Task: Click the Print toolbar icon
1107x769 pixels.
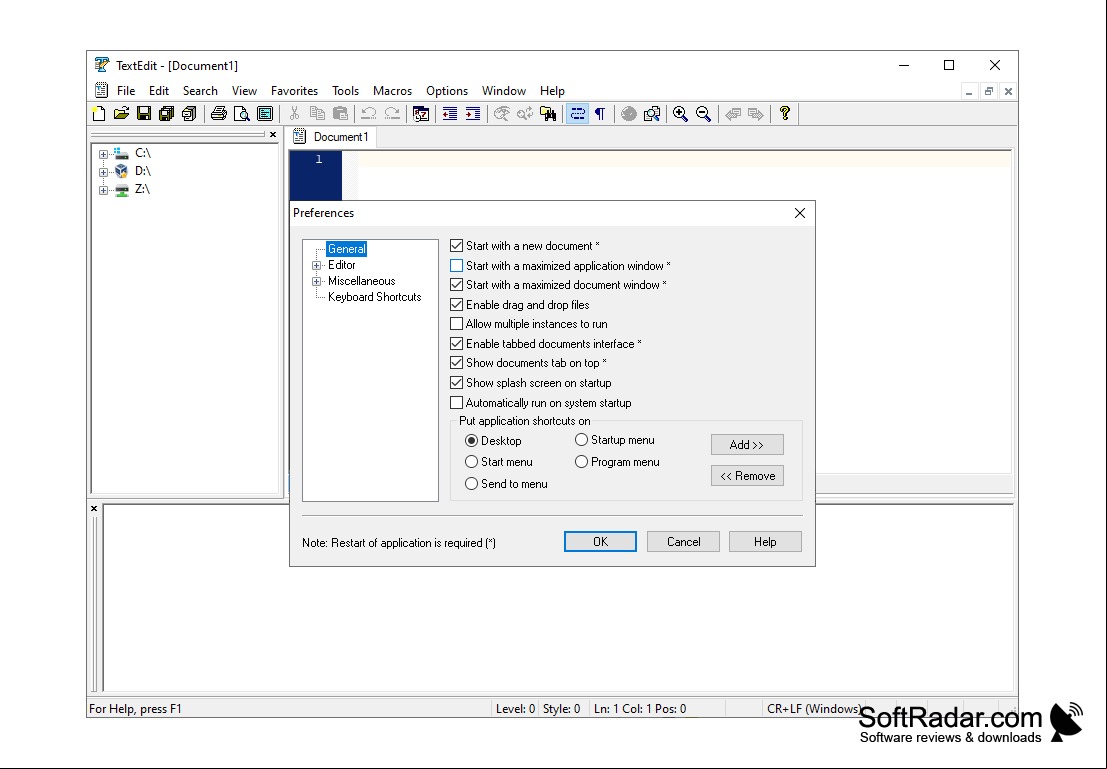Action: [219, 114]
